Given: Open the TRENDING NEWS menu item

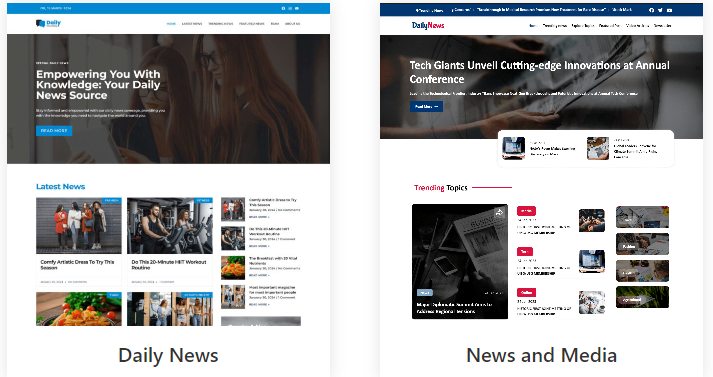Looking at the screenshot, I should (x=221, y=24).
